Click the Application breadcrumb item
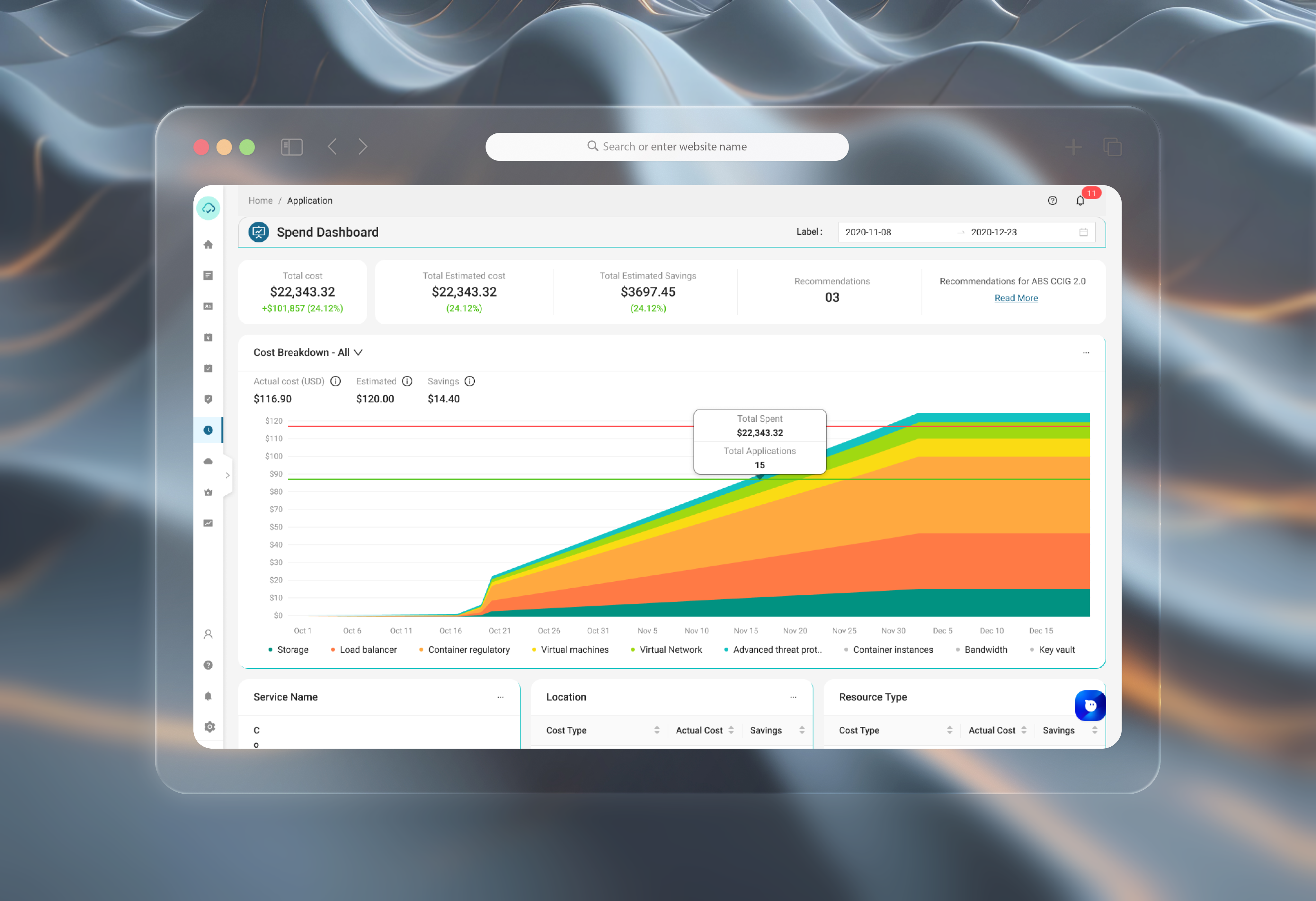Viewport: 1316px width, 901px height. click(x=310, y=201)
